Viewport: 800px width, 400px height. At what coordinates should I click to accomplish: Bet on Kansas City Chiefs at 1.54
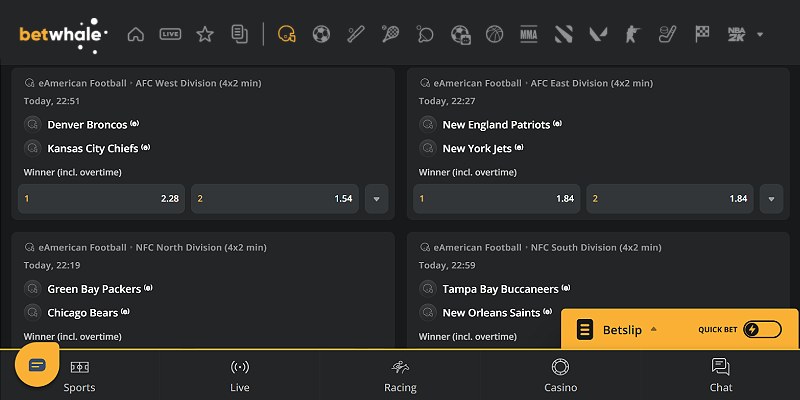point(275,199)
